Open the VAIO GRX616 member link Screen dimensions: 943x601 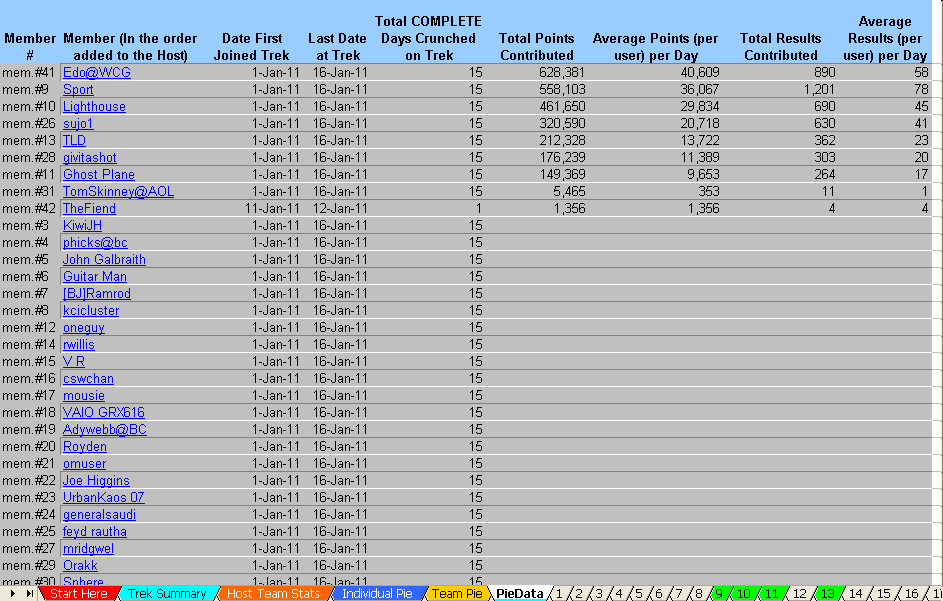click(103, 413)
